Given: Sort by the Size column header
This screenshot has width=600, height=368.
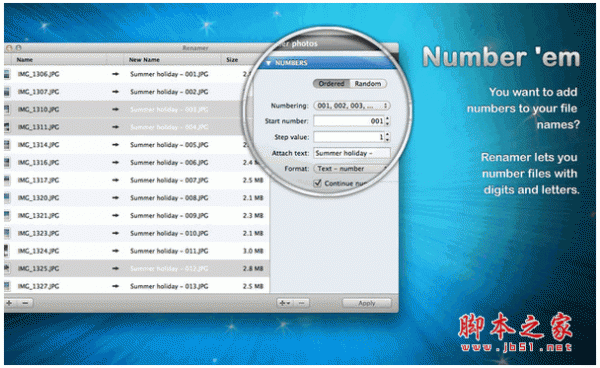Looking at the screenshot, I should point(232,60).
